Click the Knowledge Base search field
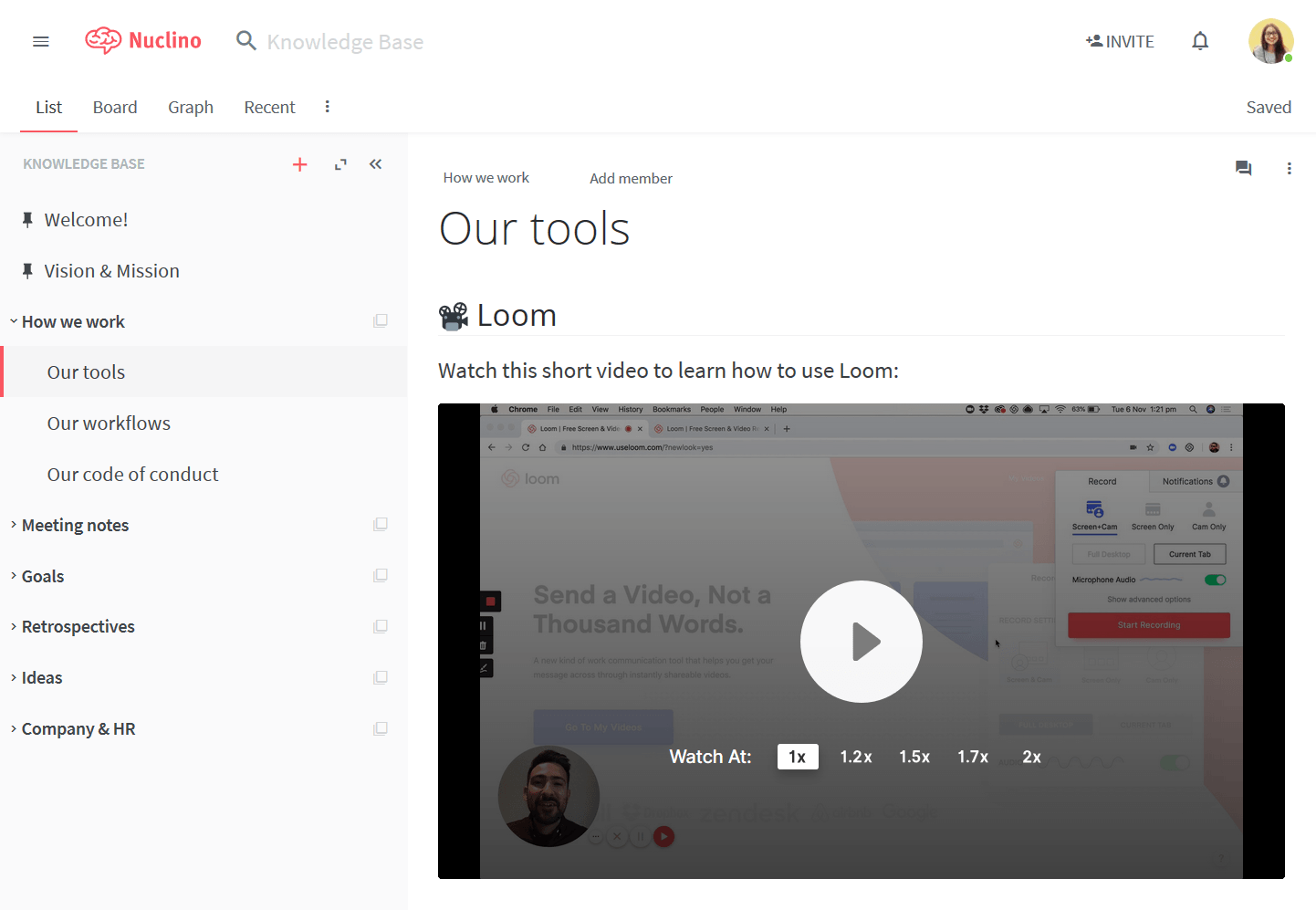The width and height of the screenshot is (1316, 910). [x=345, y=42]
